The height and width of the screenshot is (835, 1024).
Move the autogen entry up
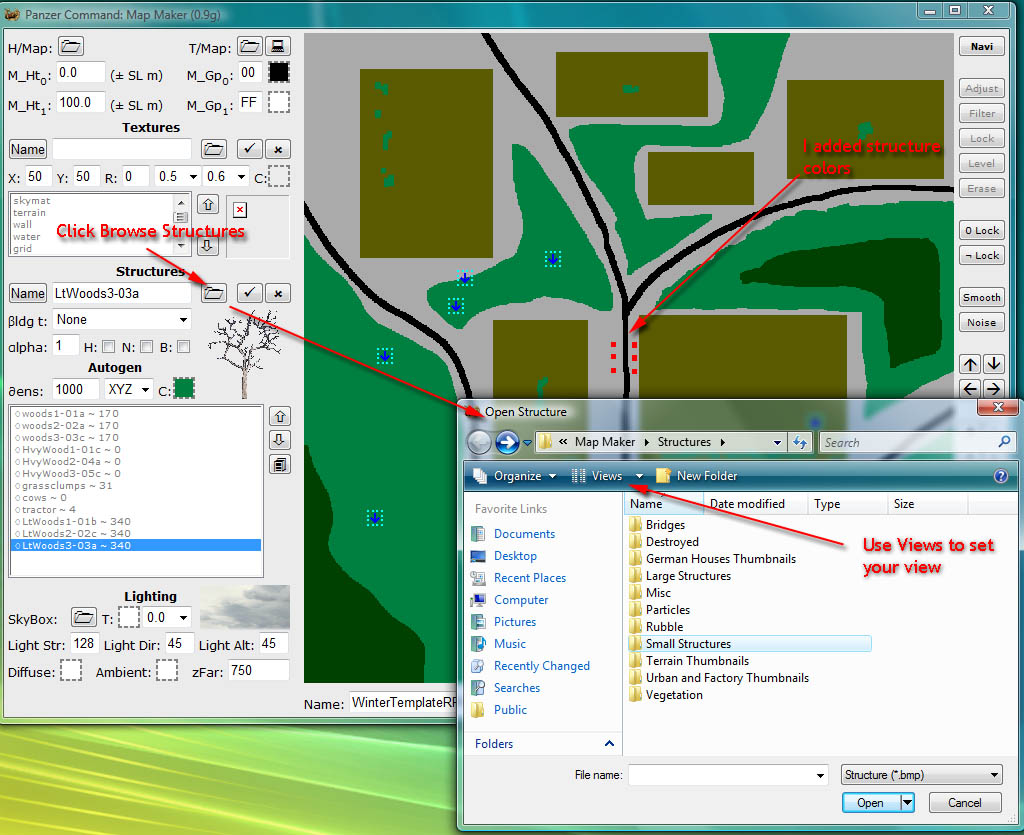280,417
